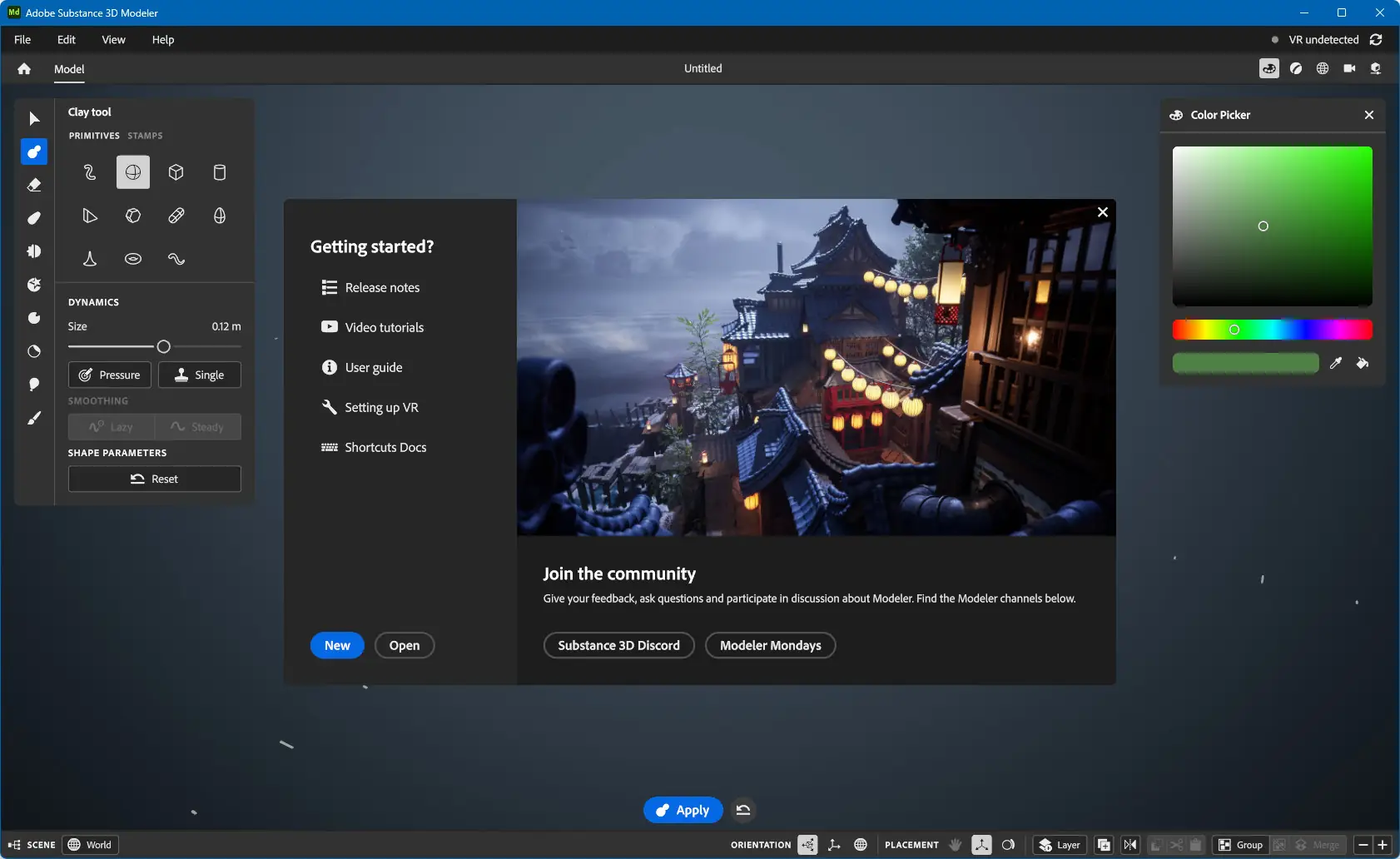
Task: Select the Erase tool in left toolbar
Action: point(34,185)
